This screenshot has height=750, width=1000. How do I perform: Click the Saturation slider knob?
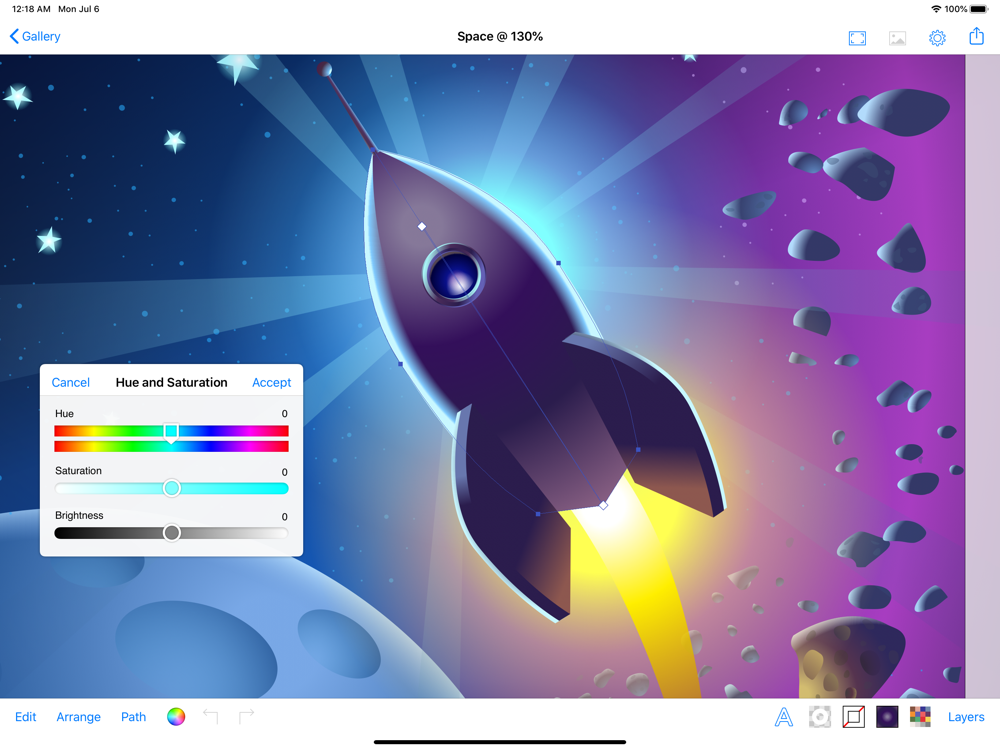172,489
